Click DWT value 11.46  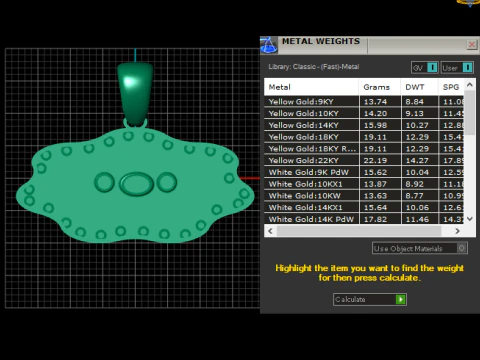pos(417,219)
